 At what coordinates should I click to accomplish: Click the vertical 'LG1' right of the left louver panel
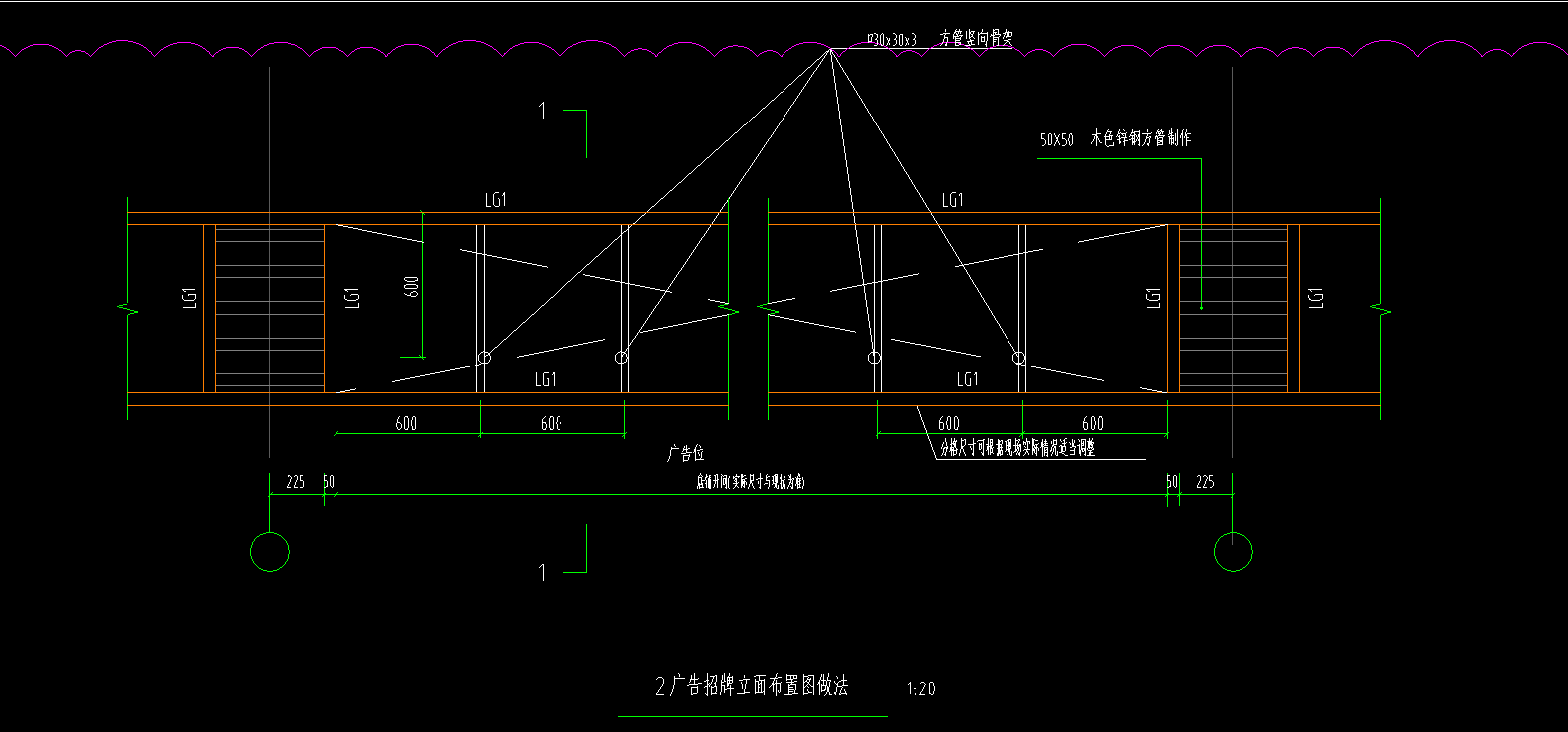[352, 297]
